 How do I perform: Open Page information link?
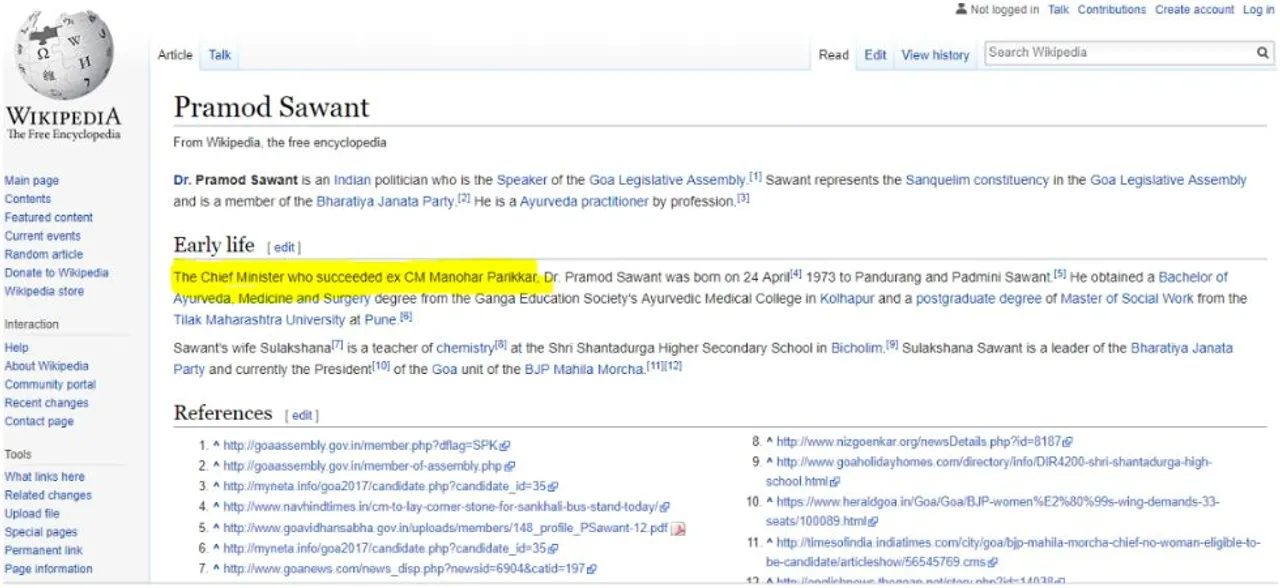click(48, 569)
